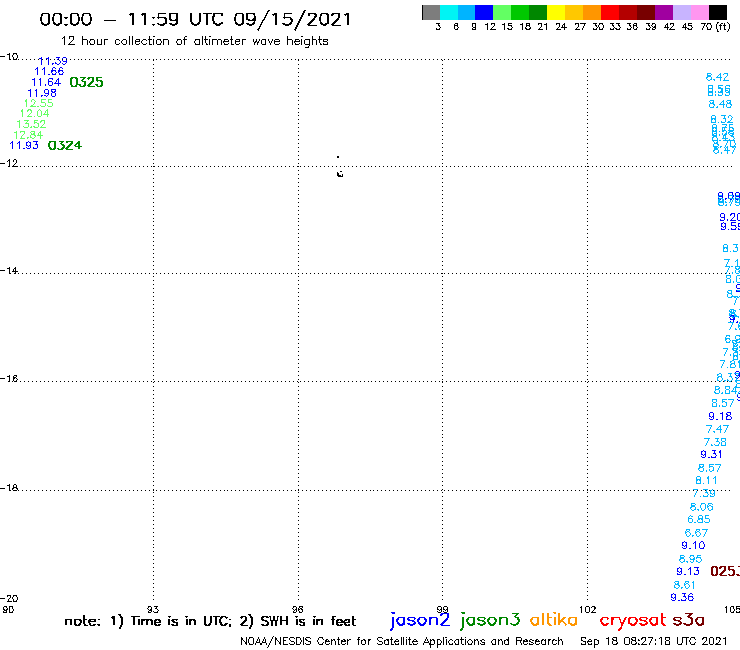The width and height of the screenshot is (740, 650).
Task: Click wave height value 6.85
Action: (699, 519)
